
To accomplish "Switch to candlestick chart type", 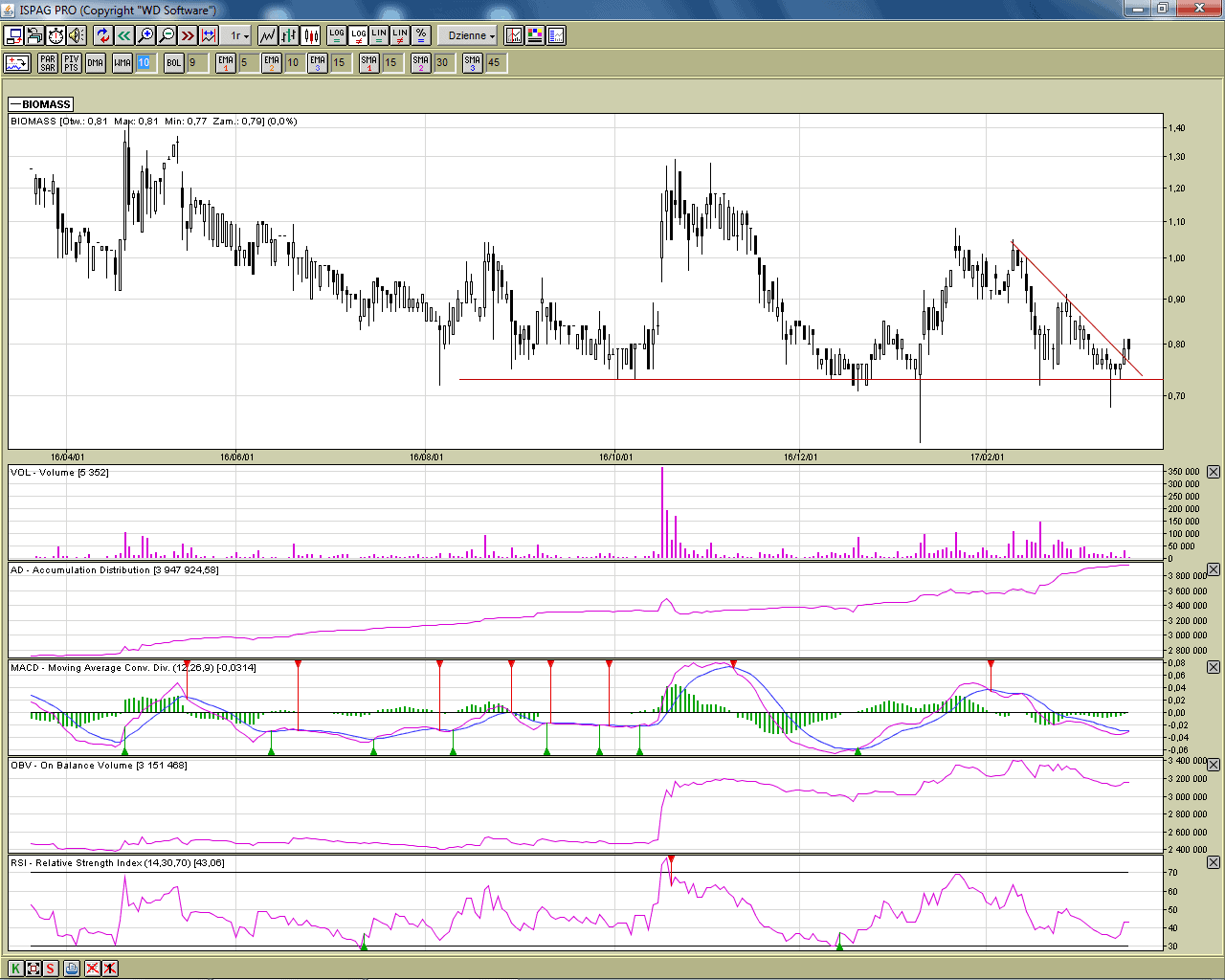I will click(x=311, y=35).
